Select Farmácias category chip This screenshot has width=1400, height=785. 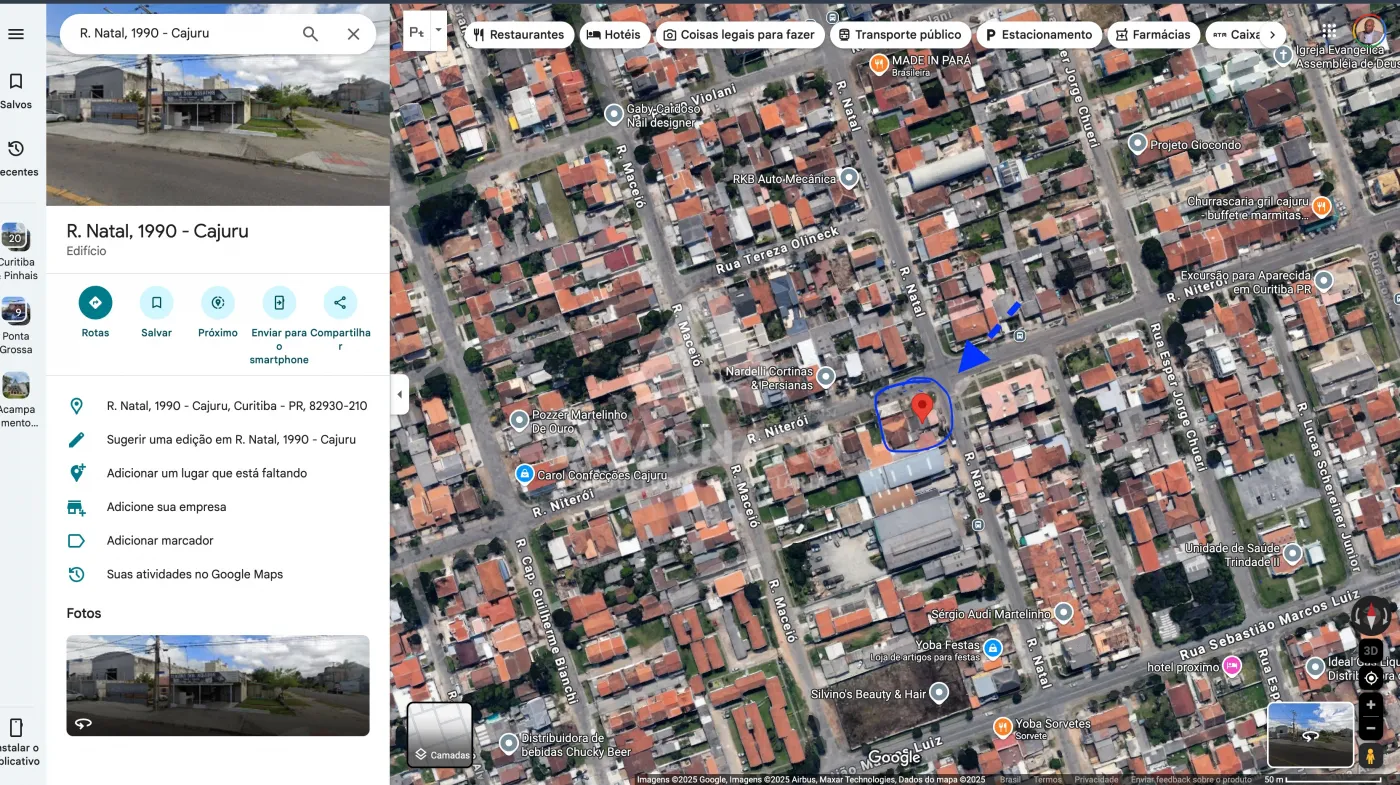click(1153, 35)
